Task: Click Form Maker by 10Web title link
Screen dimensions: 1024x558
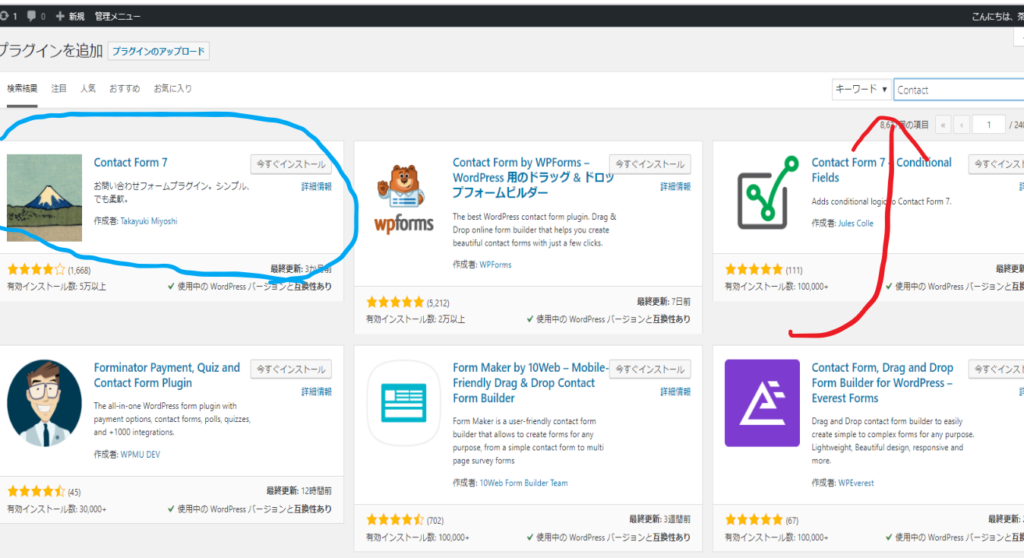Action: tap(530, 382)
